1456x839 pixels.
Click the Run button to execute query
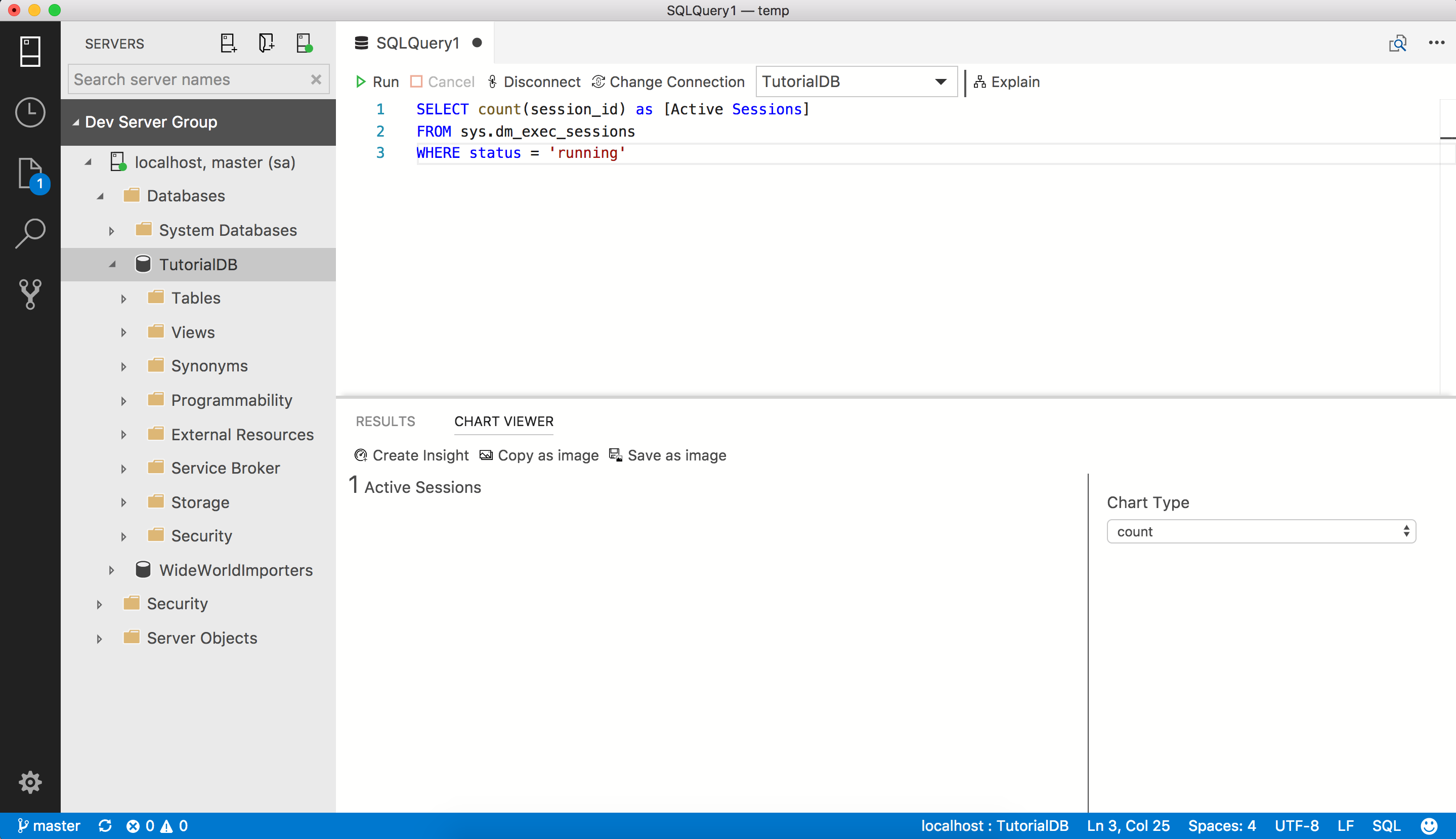click(378, 82)
